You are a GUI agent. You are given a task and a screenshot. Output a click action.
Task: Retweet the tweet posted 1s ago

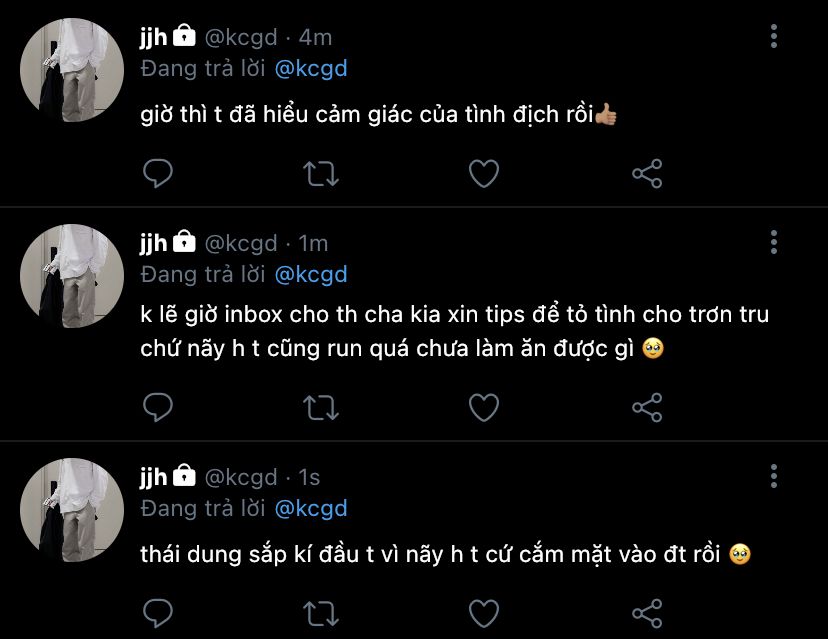click(321, 611)
